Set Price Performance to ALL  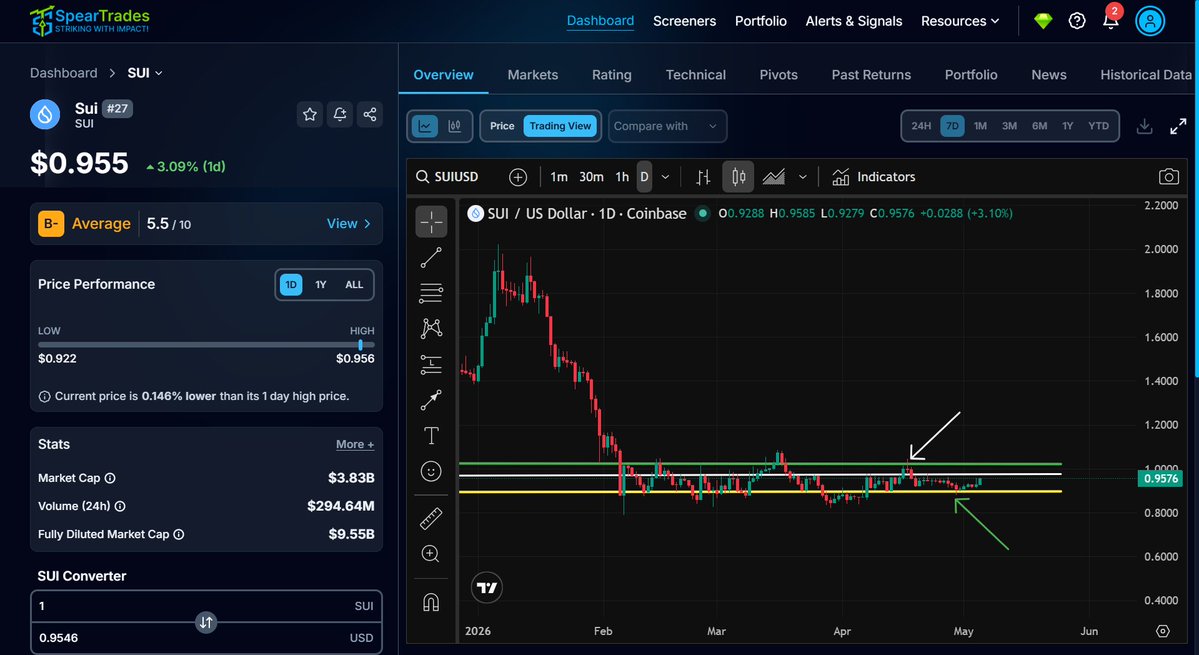pos(354,284)
